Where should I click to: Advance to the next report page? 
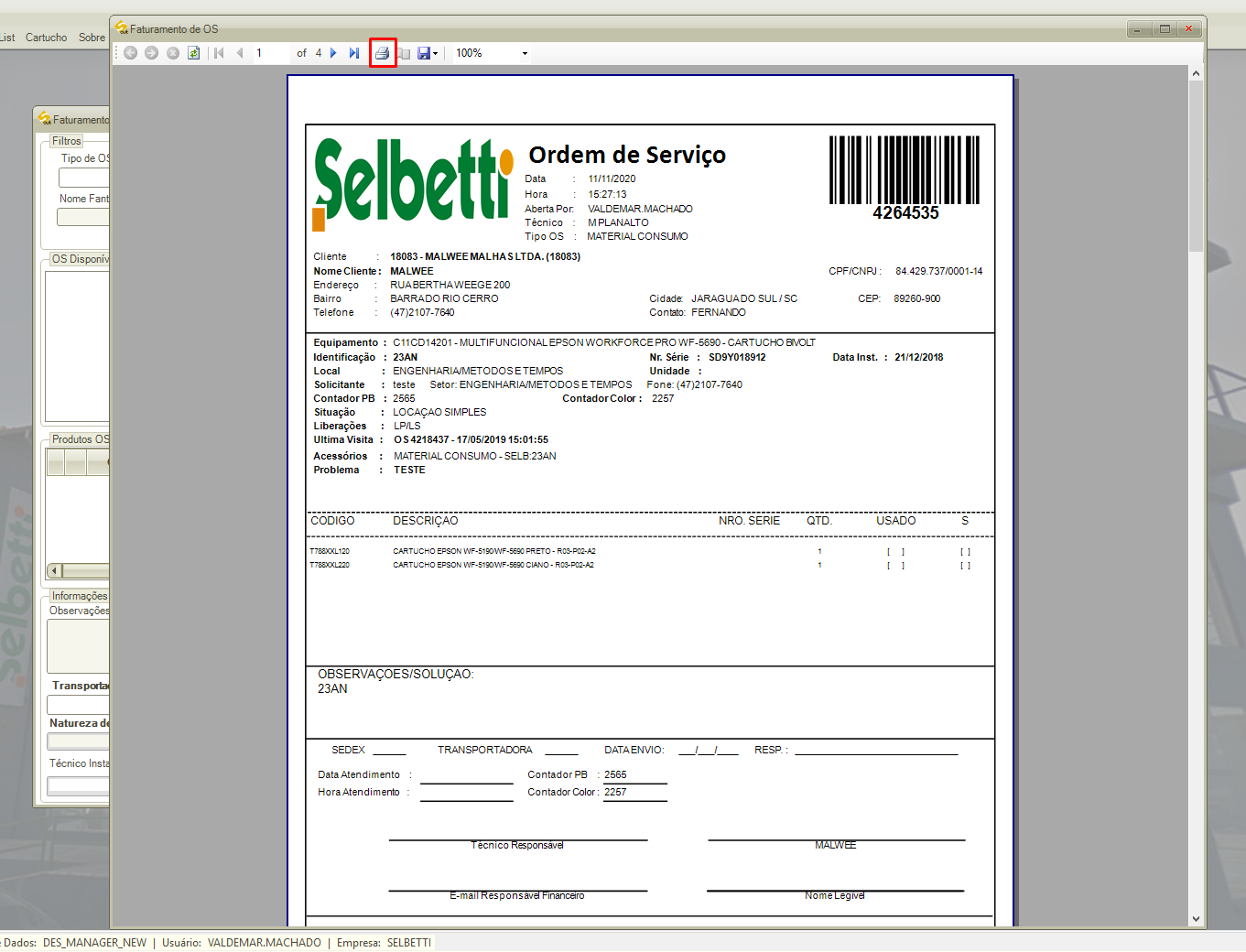[x=333, y=53]
